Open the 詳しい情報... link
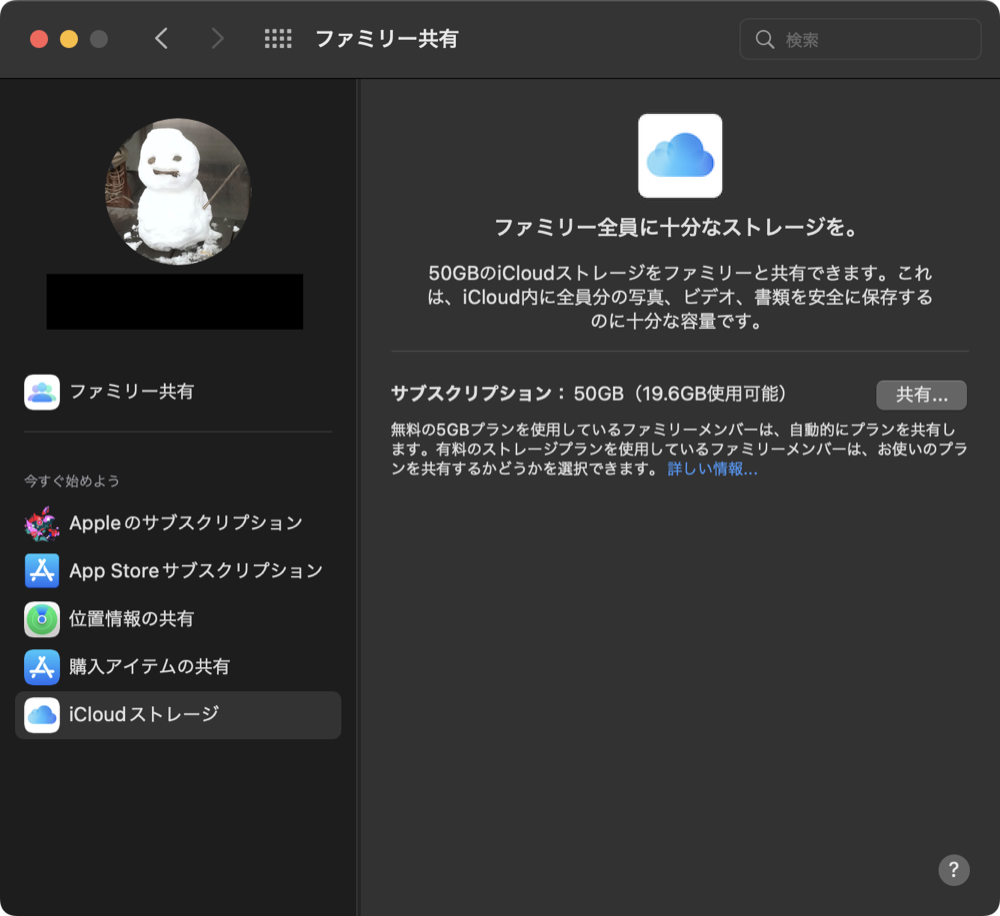Screen dimensions: 1000x916 [712, 469]
